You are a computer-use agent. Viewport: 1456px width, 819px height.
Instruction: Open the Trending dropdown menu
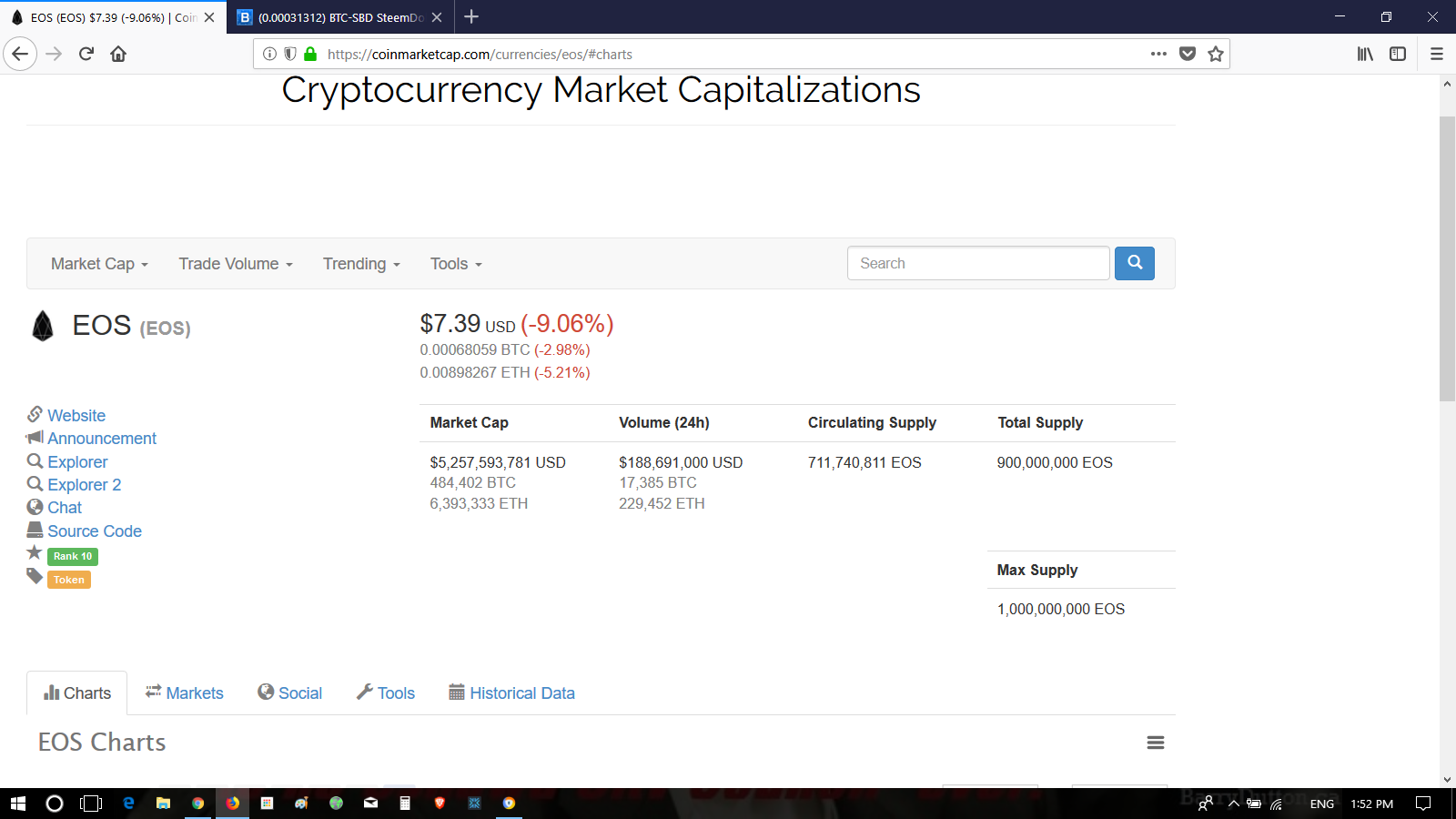click(361, 264)
